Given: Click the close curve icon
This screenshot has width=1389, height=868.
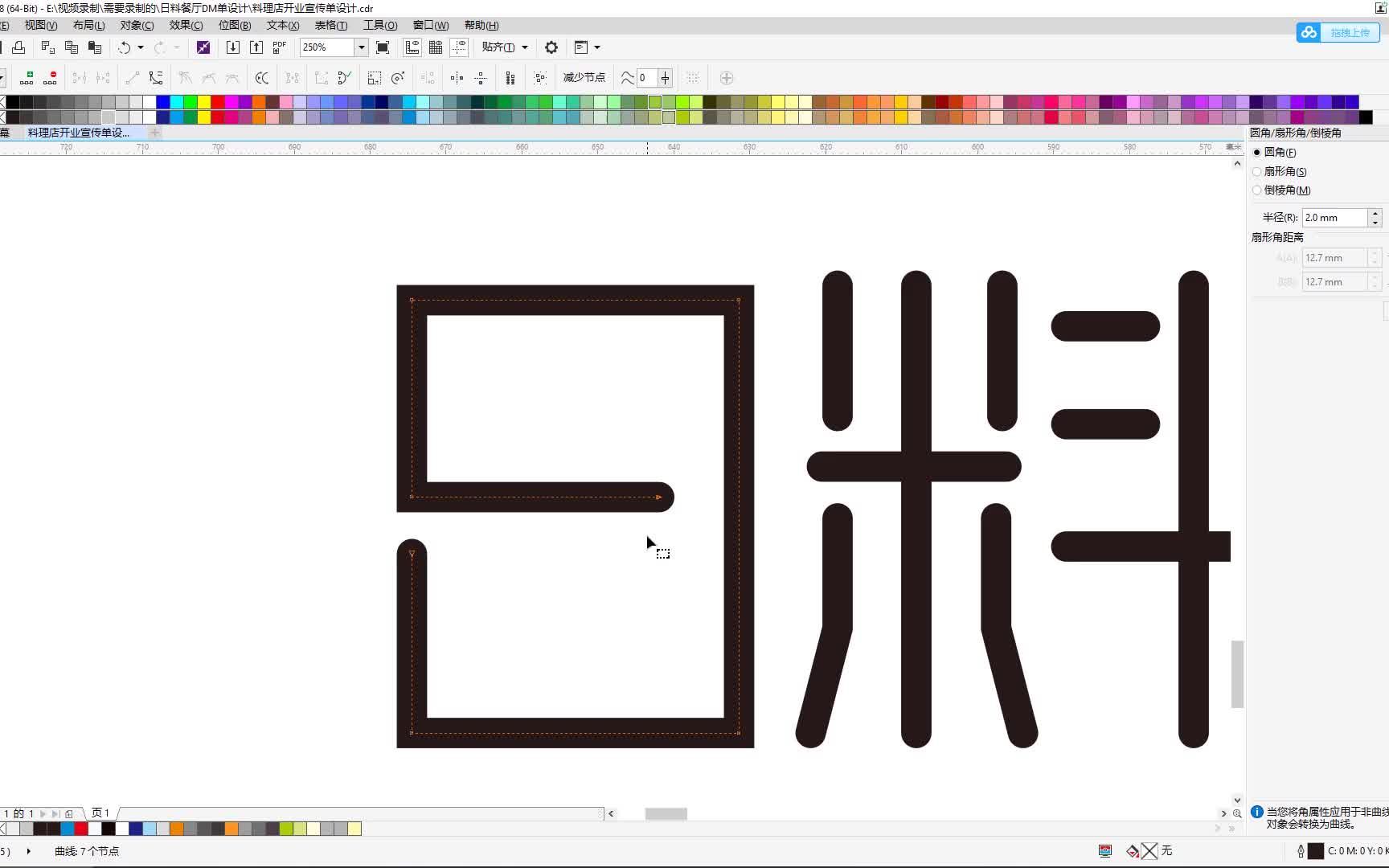Looking at the screenshot, I should [x=345, y=78].
